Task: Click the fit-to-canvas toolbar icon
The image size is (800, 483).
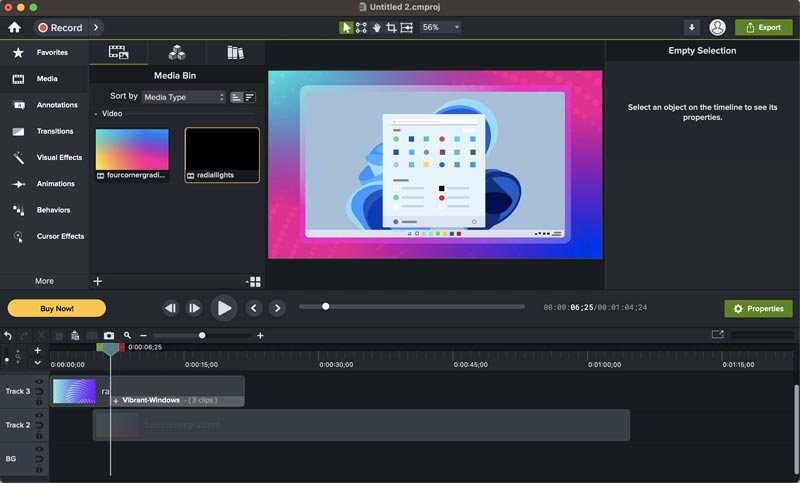Action: (x=407, y=28)
